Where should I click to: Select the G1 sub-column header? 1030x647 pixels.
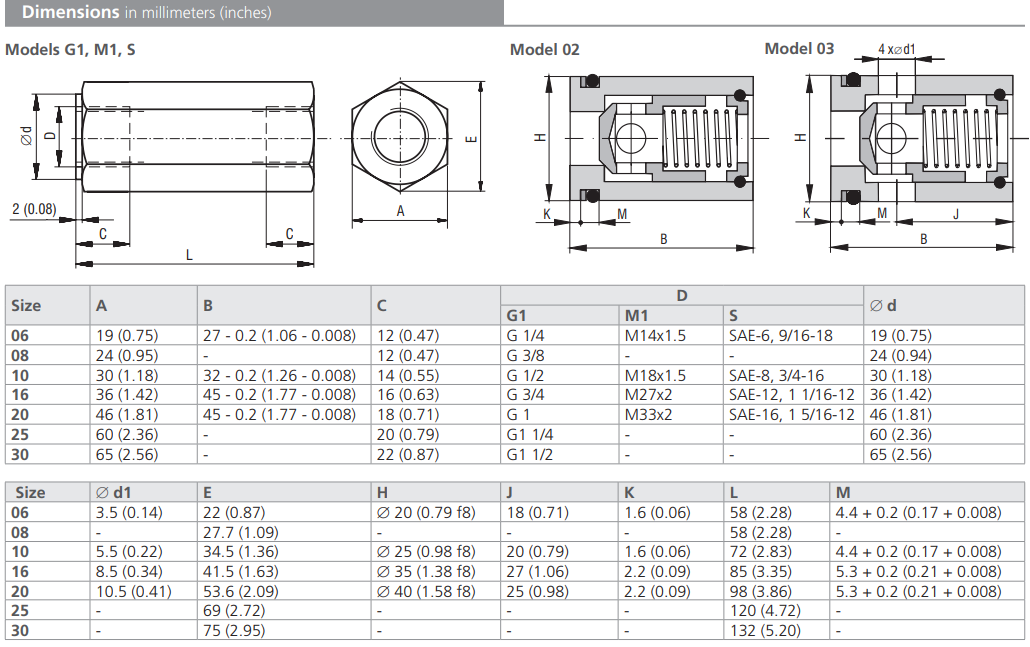tap(517, 316)
